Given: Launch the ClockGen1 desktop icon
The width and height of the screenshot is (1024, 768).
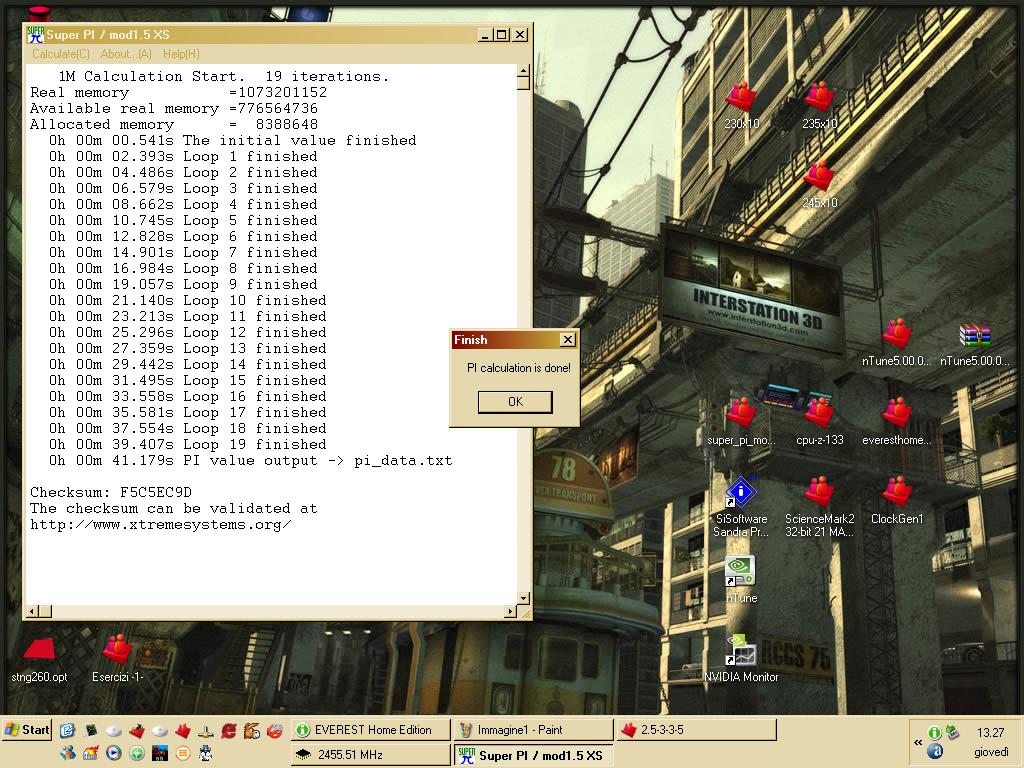Looking at the screenshot, I should coord(897,500).
